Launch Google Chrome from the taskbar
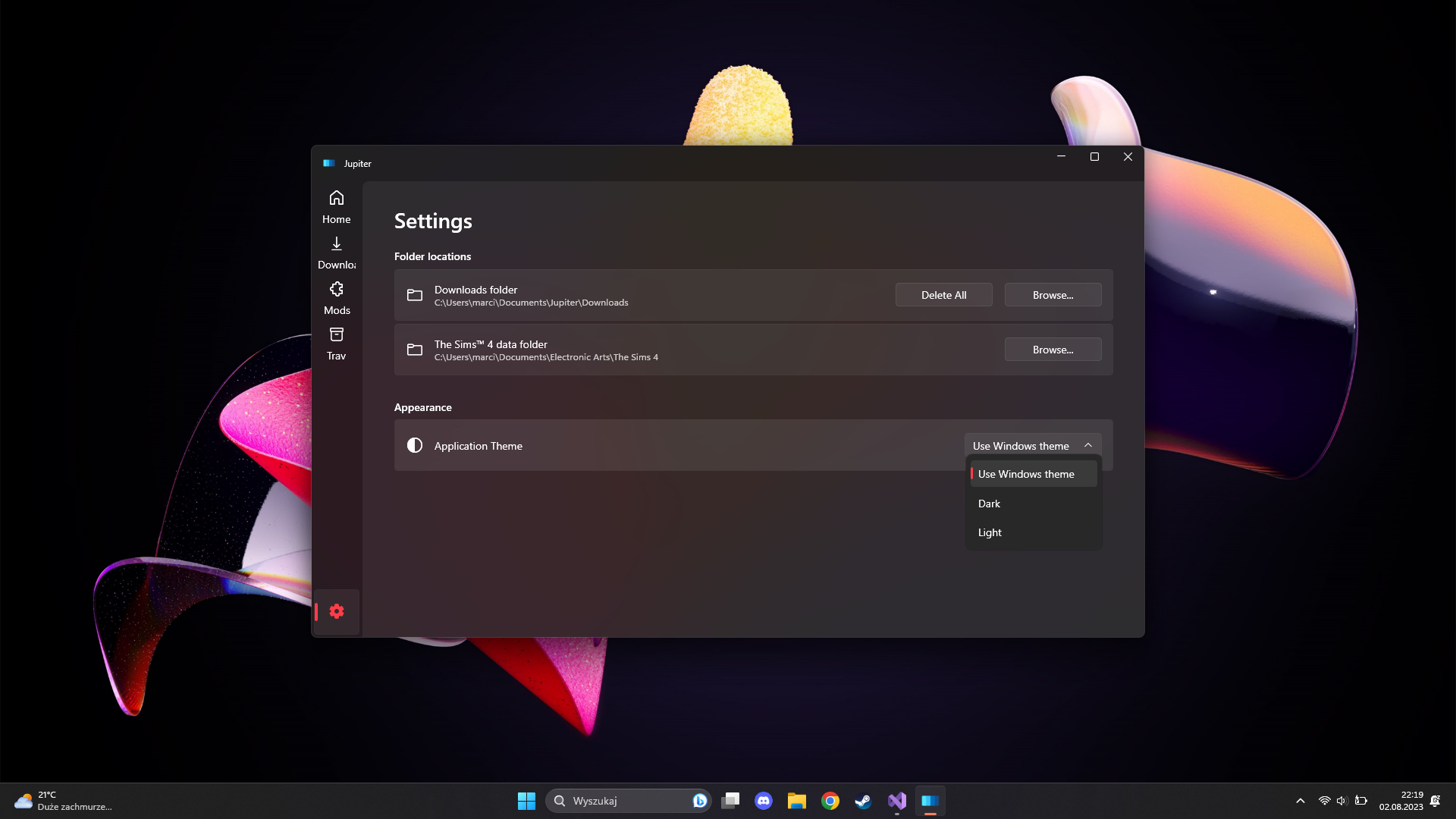Viewport: 1456px width, 819px height. (830, 800)
